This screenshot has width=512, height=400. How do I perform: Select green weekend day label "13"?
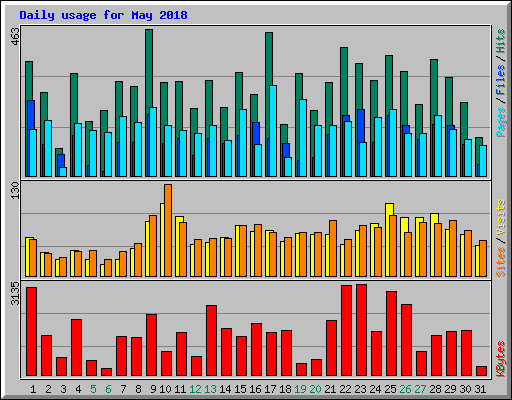click(x=210, y=389)
